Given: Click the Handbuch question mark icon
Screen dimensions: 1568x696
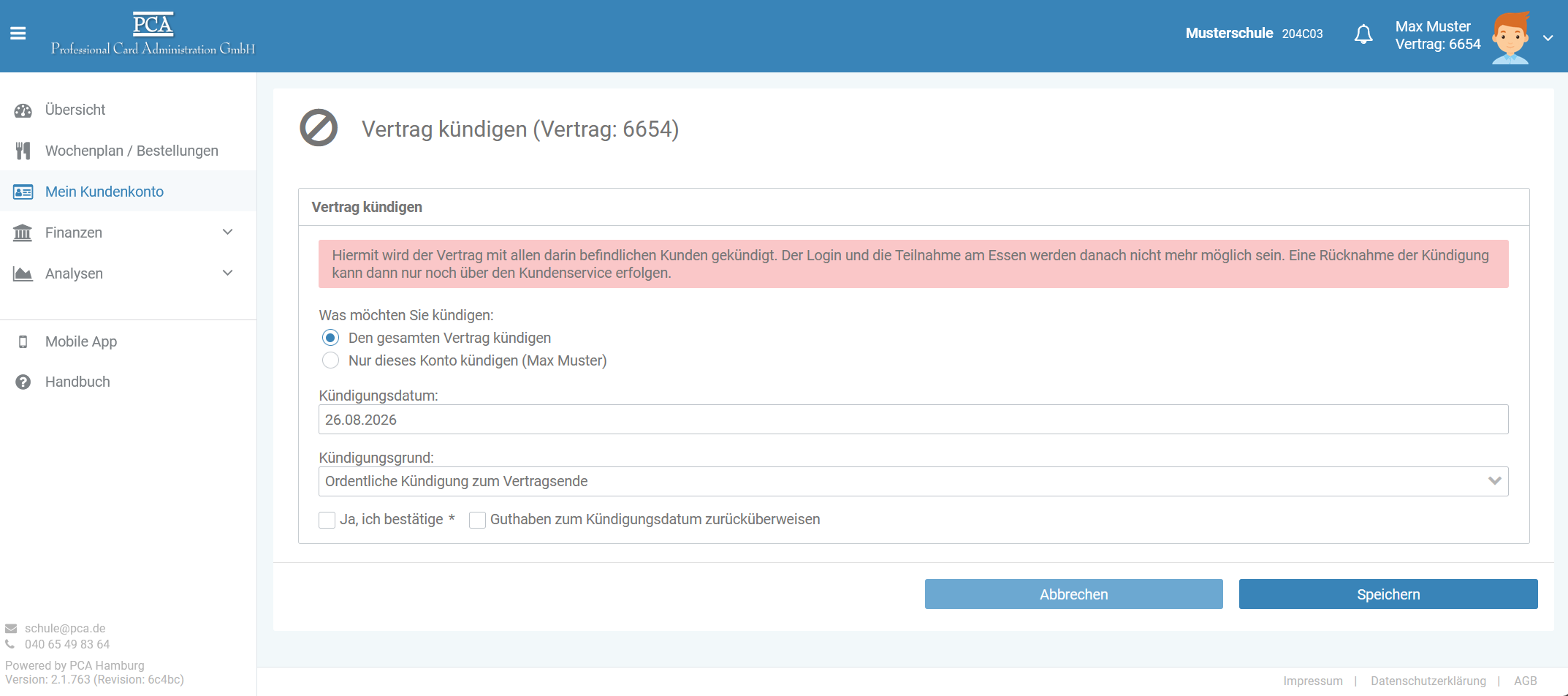Looking at the screenshot, I should (x=23, y=382).
